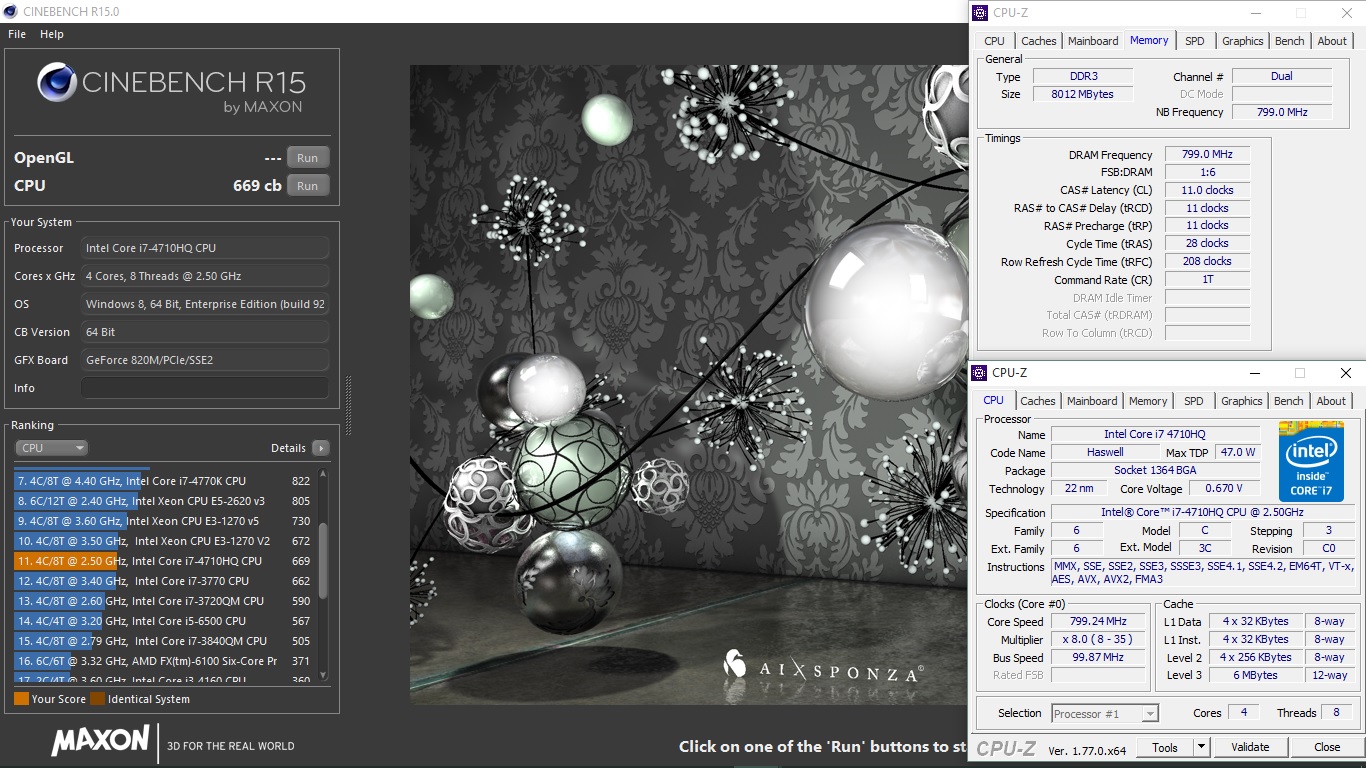Select the Xeon E3-1270 v5 ranking row
This screenshot has width=1366, height=768.
point(164,521)
